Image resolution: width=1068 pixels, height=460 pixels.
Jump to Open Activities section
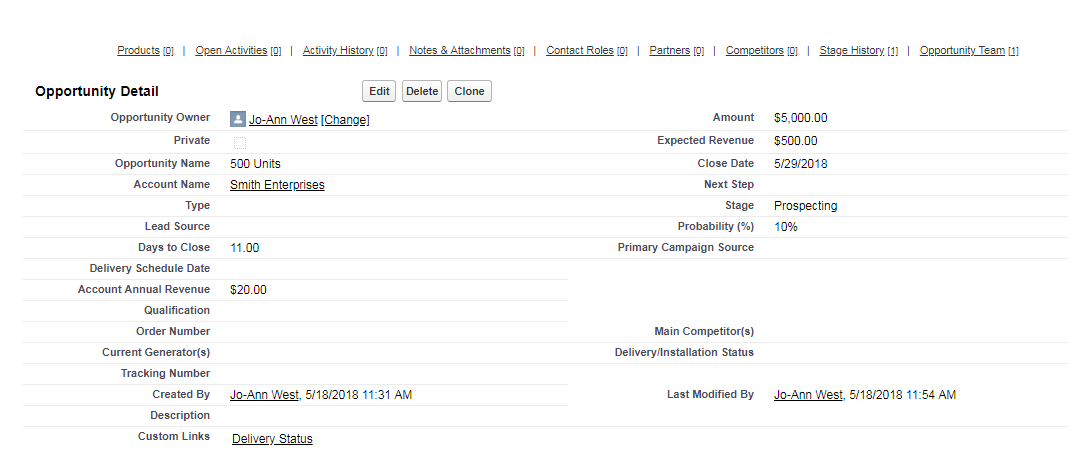231,50
